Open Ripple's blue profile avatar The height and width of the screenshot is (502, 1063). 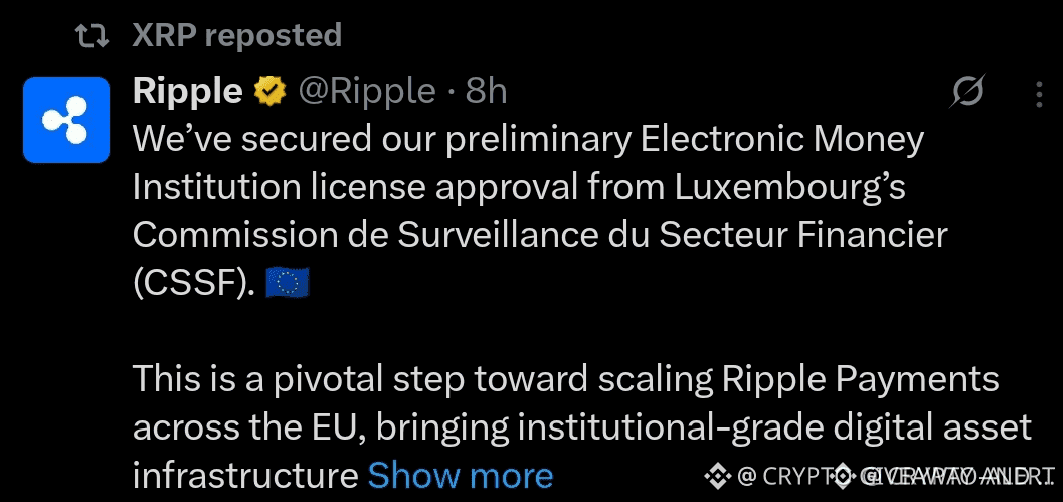click(66, 120)
